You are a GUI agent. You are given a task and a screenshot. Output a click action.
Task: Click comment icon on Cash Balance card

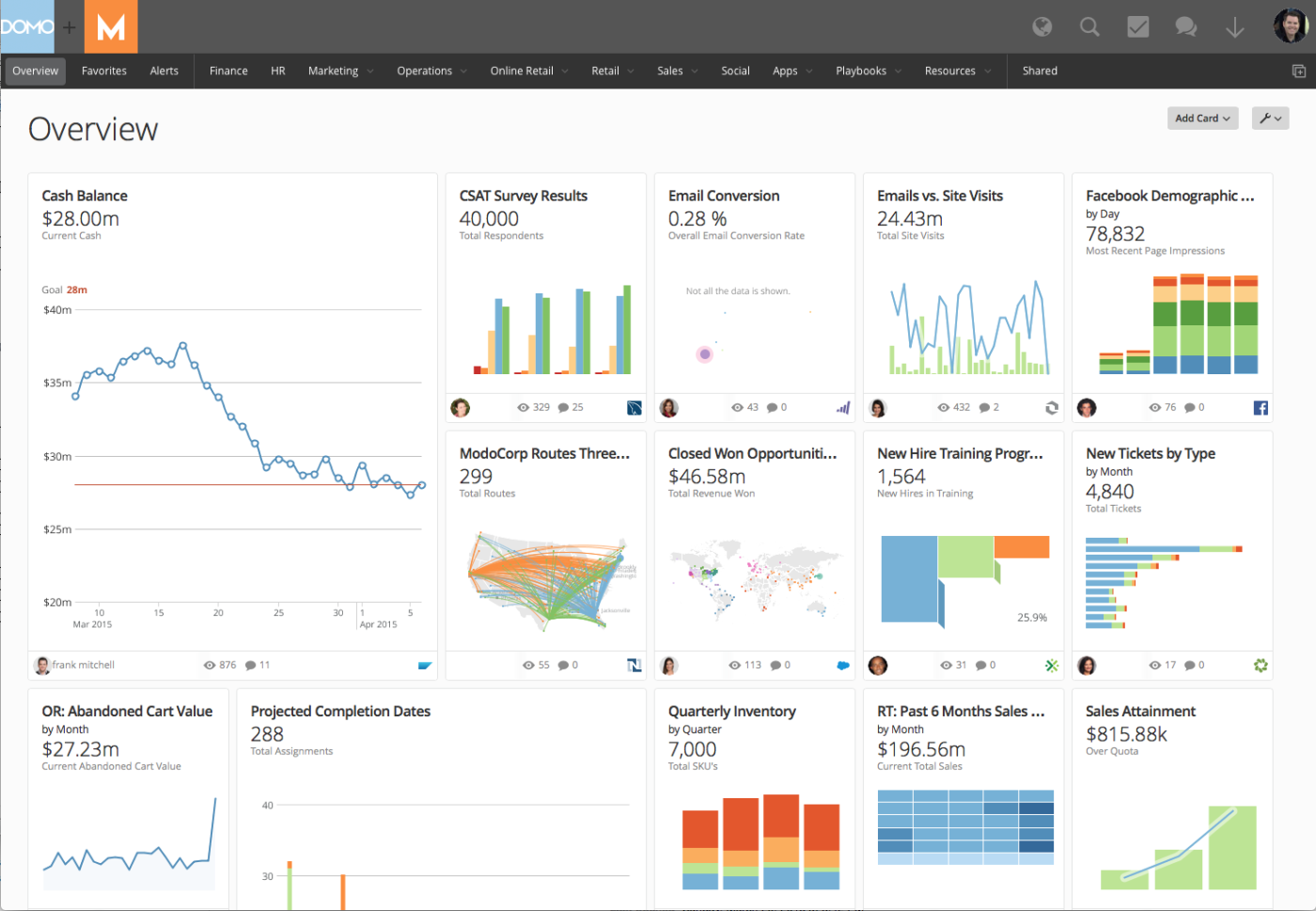click(x=251, y=665)
